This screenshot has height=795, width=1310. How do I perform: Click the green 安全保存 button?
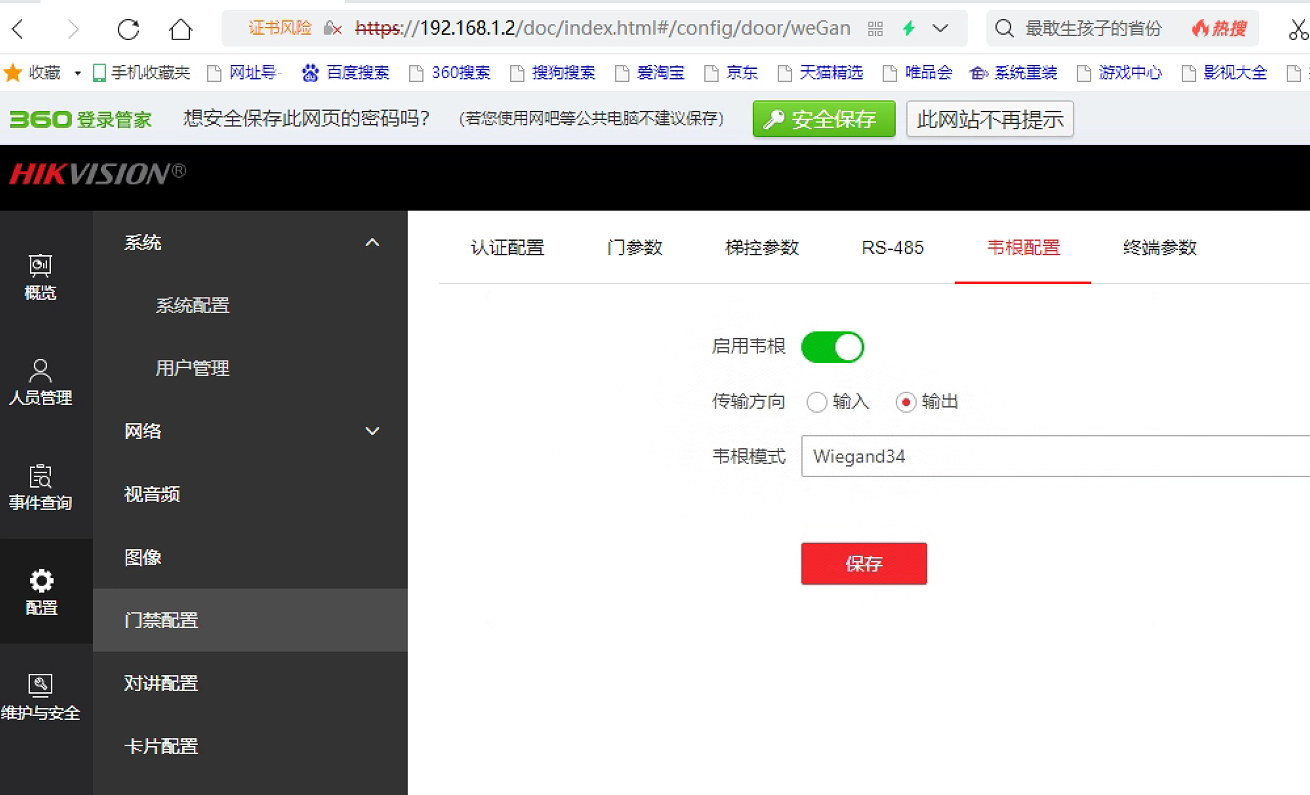(823, 120)
